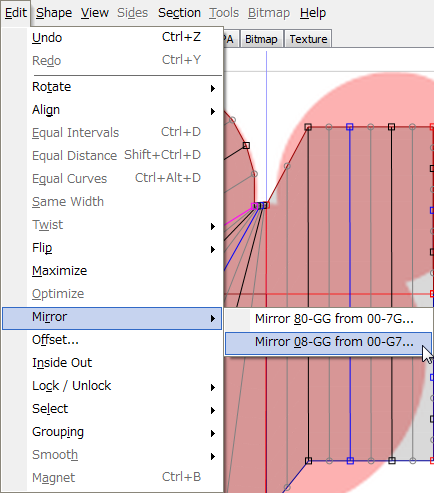Click the Magnet menu entry
This screenshot has width=434, height=493.
pyautogui.click(x=112, y=478)
